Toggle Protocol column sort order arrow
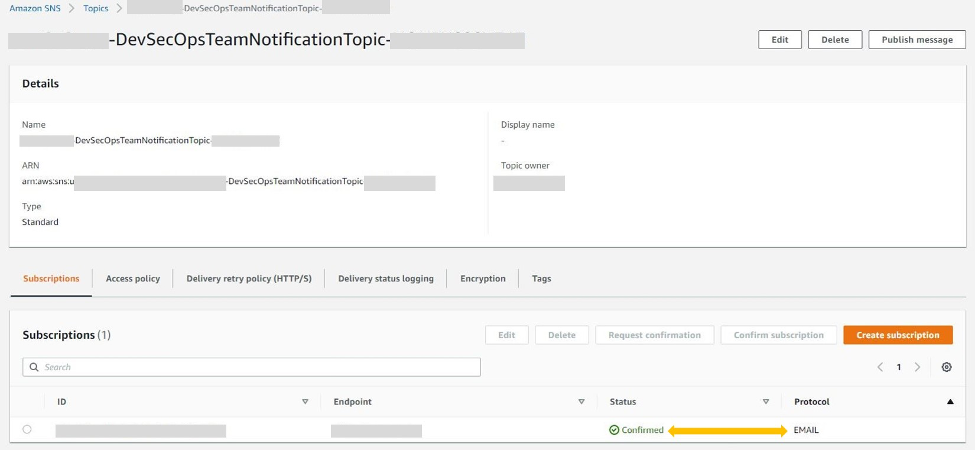977x452 pixels. pyautogui.click(x=950, y=402)
